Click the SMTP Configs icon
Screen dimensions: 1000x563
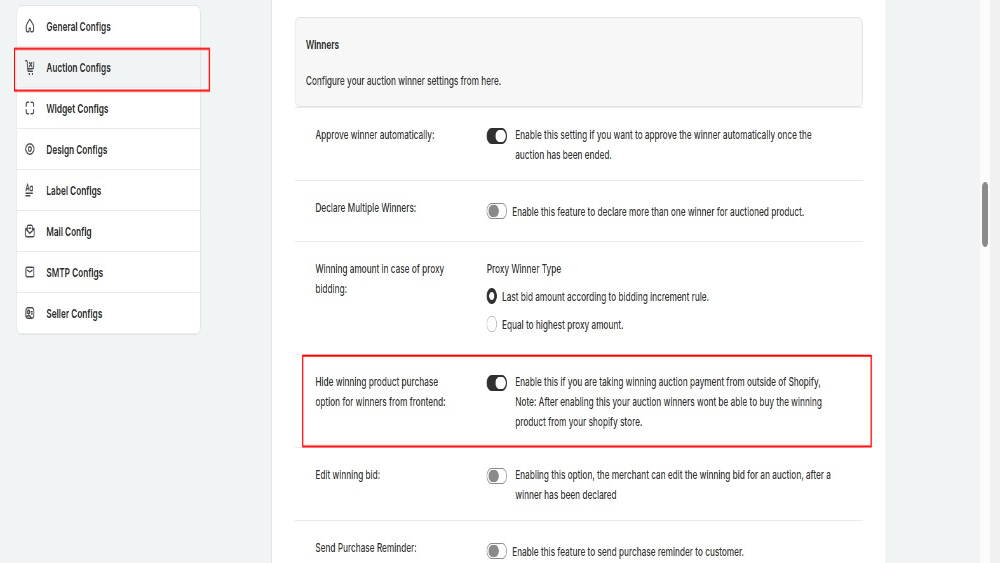[30, 272]
